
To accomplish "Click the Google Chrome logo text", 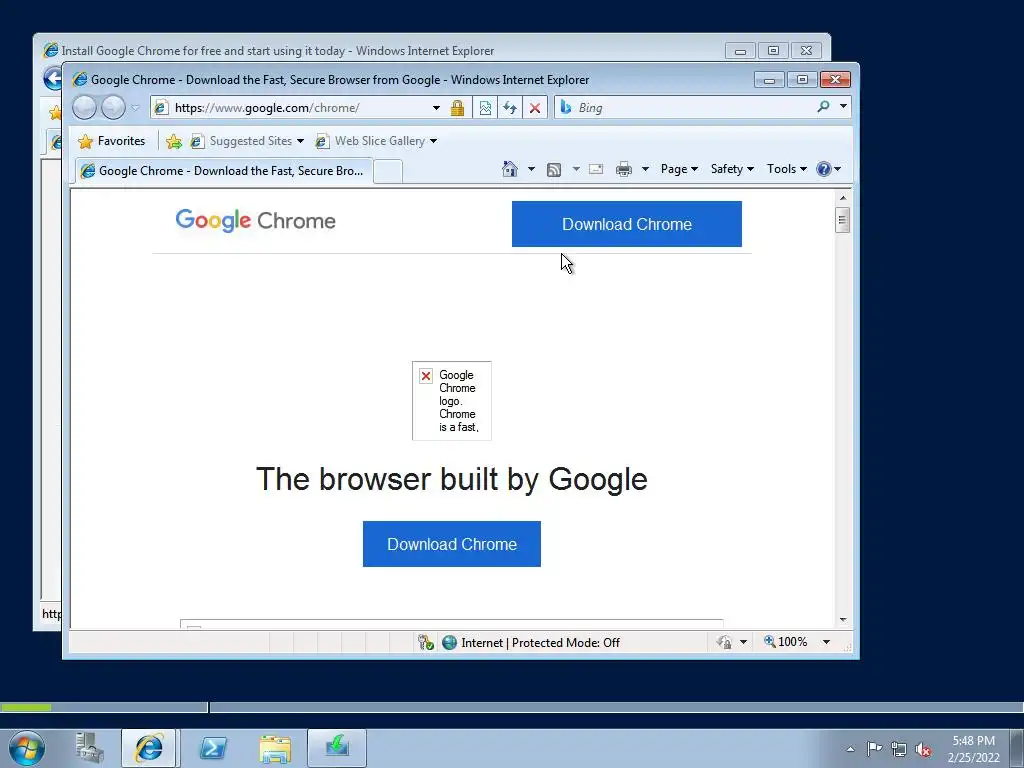I will 255,221.
